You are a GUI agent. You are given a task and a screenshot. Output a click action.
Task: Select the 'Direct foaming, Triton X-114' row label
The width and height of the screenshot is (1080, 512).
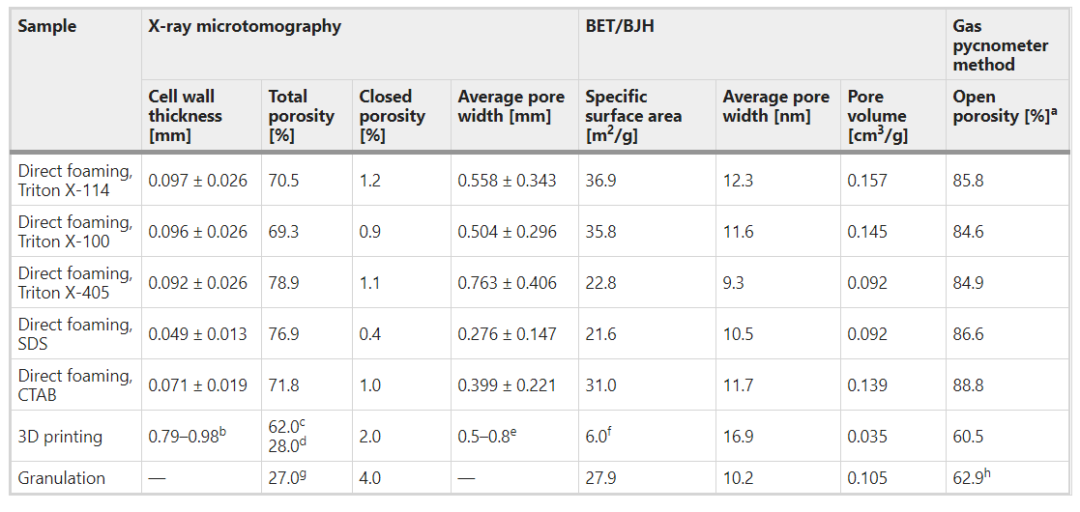tap(74, 180)
